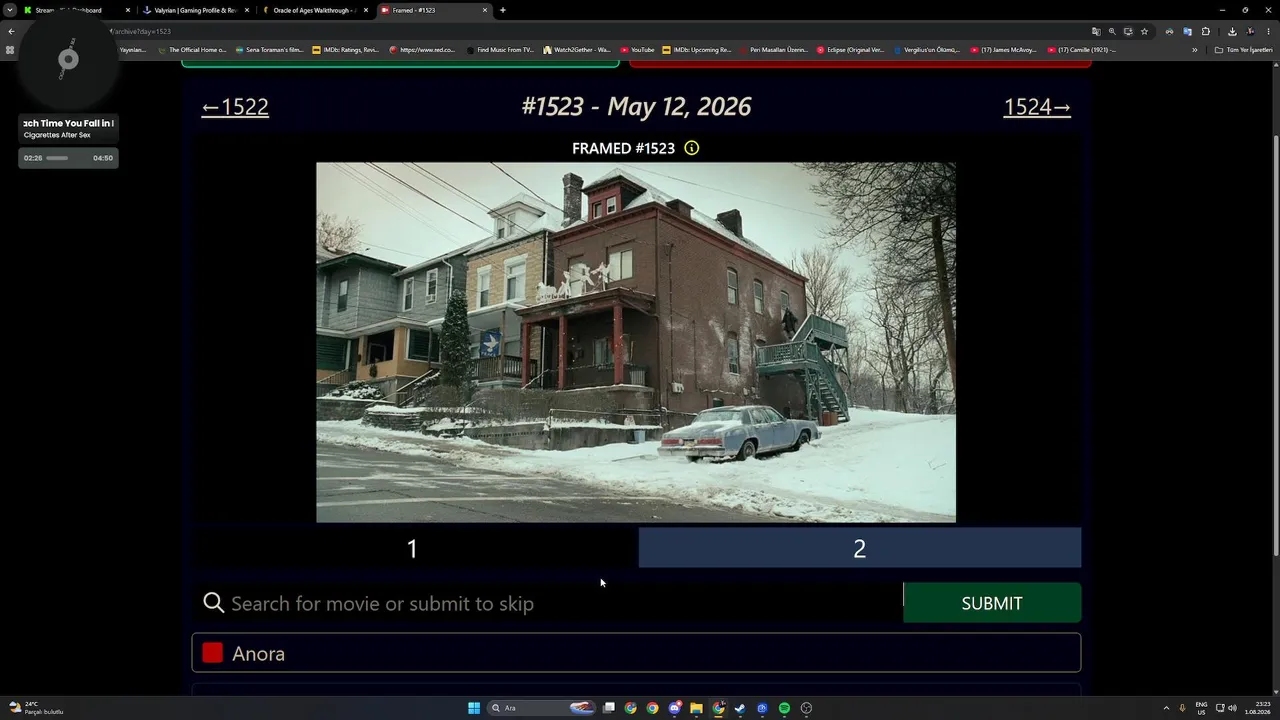
Task: Click the last taskbar app icon right of Spotify
Action: [806, 708]
